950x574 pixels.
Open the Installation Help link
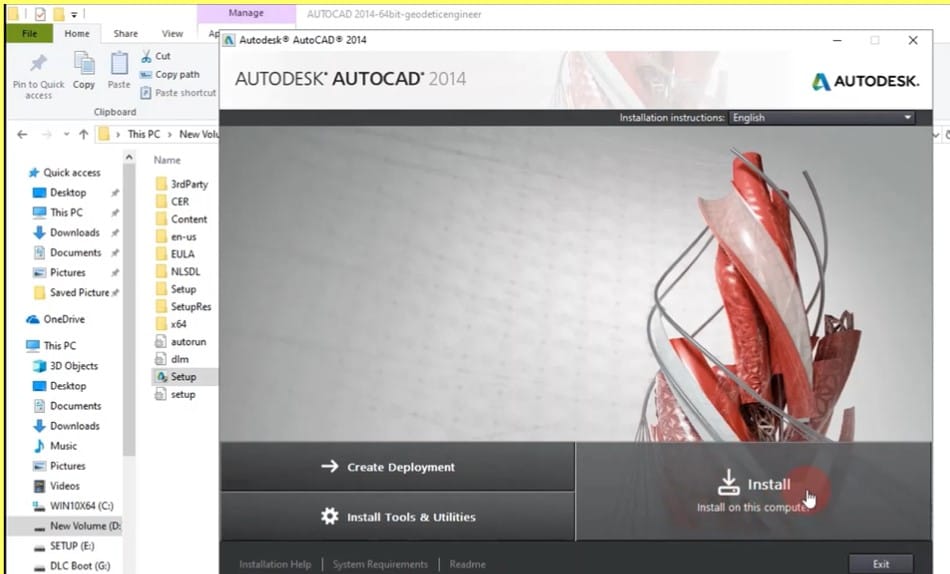pyautogui.click(x=275, y=564)
